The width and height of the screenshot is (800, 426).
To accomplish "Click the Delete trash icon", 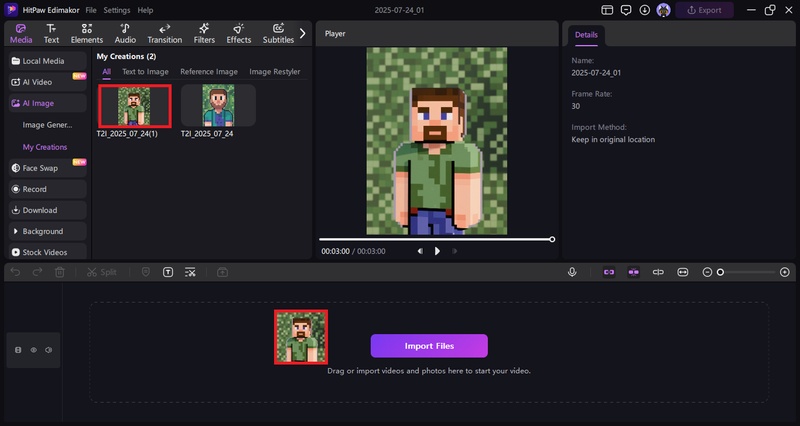I will 60,272.
